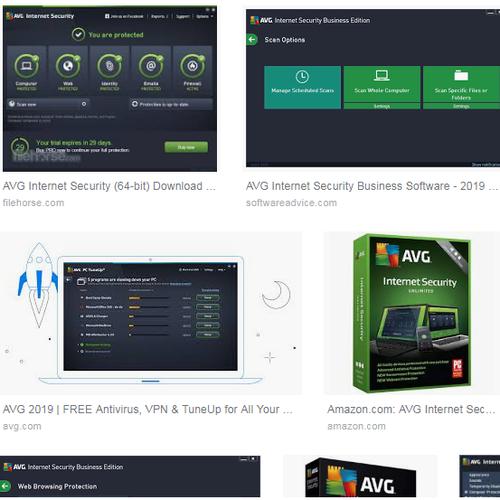Click the 'Your trial expires in 29 days' text
The height and width of the screenshot is (500, 500).
74,143
